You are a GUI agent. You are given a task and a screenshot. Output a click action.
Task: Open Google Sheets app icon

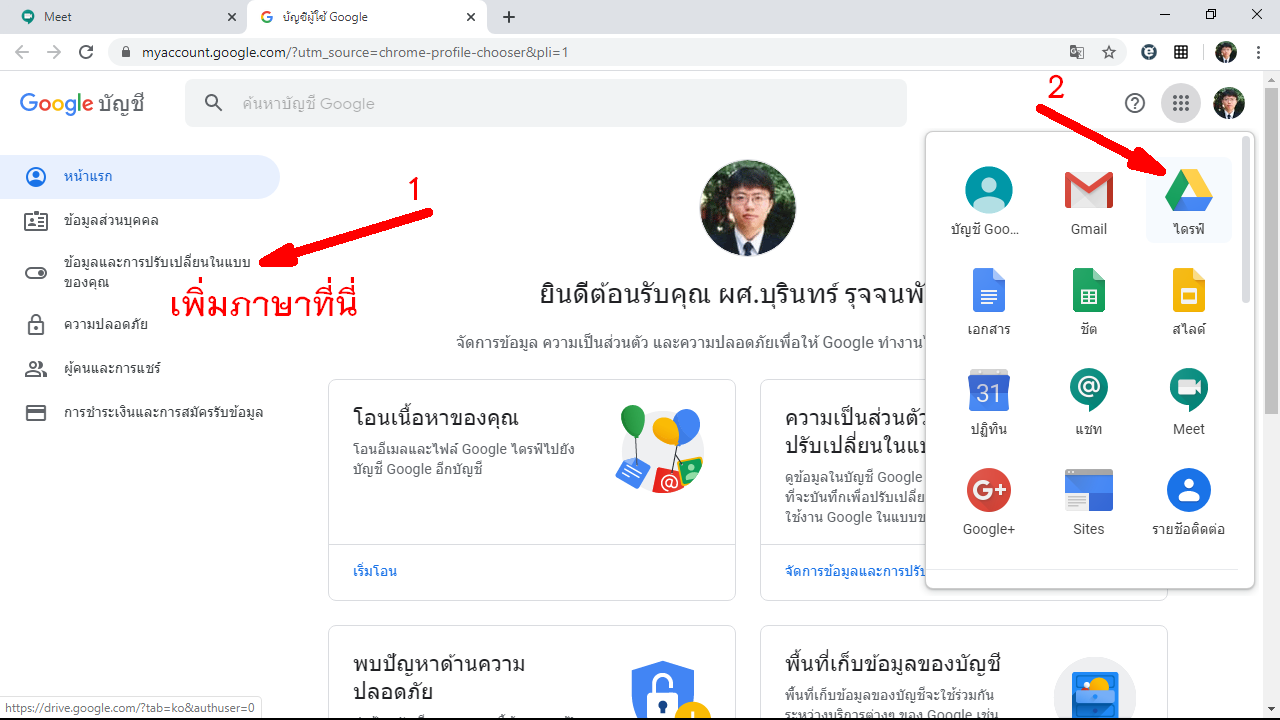[1088, 300]
